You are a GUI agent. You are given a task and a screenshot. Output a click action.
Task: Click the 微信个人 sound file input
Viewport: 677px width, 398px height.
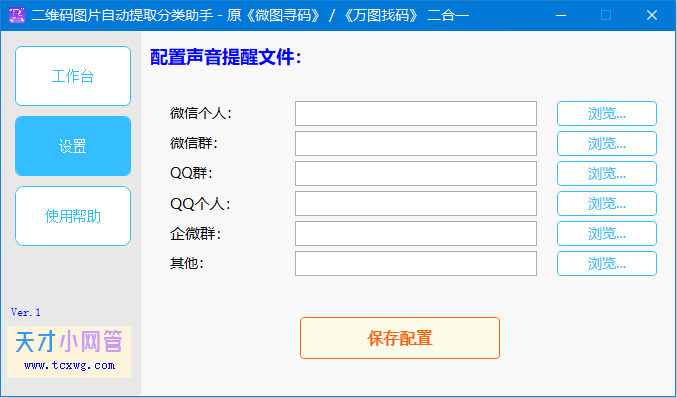click(x=416, y=114)
